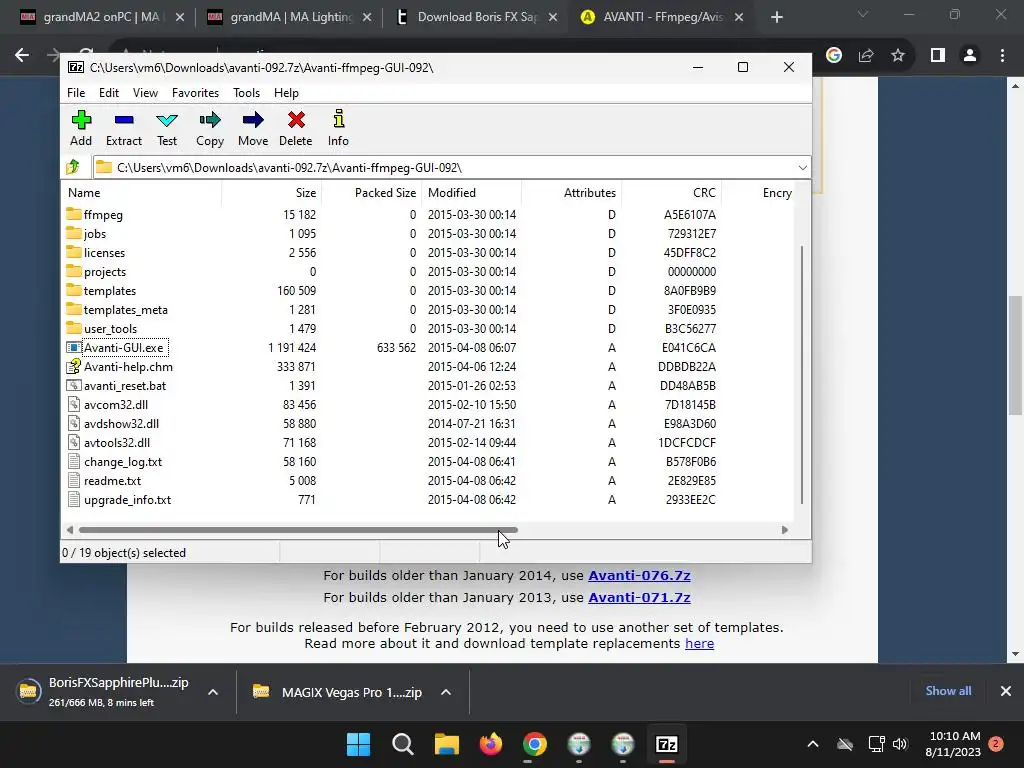Open taskbar Search icon
The height and width of the screenshot is (768, 1024).
click(x=402, y=744)
